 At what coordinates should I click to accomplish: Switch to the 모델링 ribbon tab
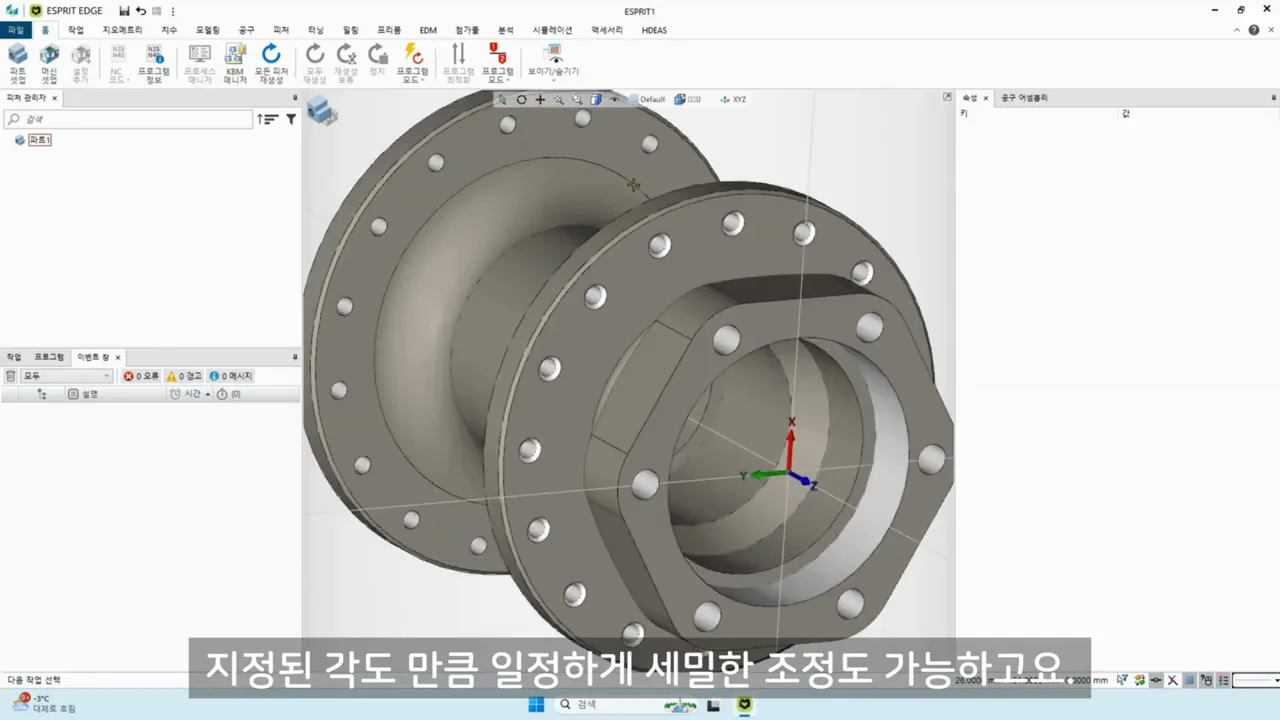207,30
